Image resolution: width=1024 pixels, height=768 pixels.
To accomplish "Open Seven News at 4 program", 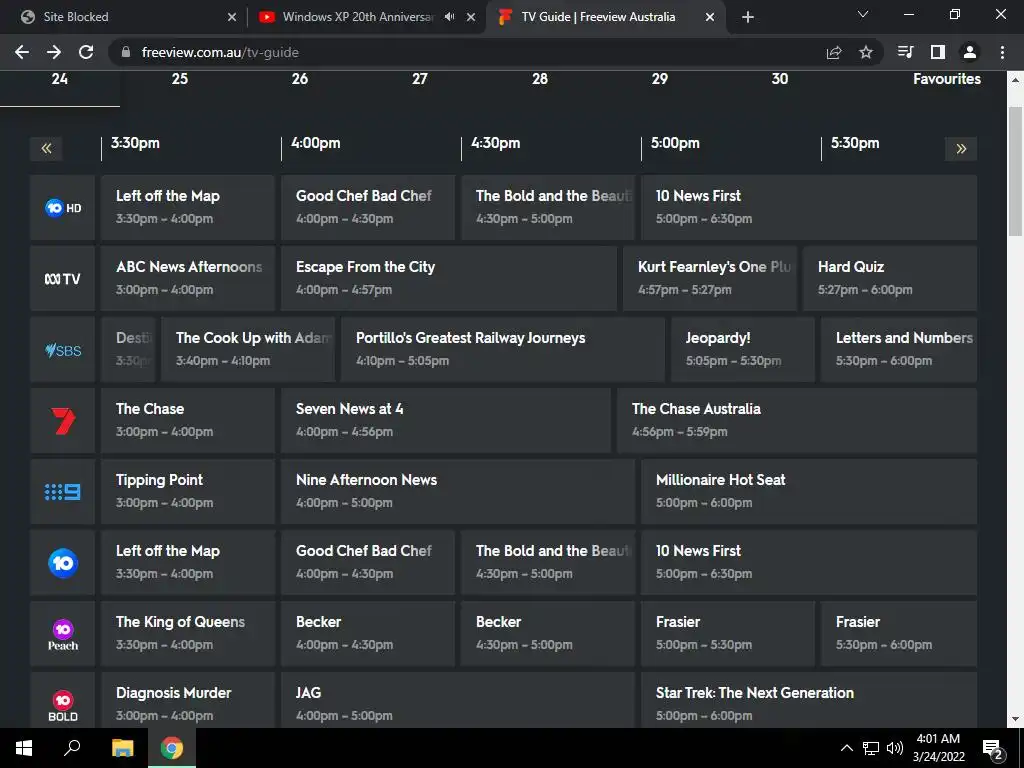I will point(446,421).
